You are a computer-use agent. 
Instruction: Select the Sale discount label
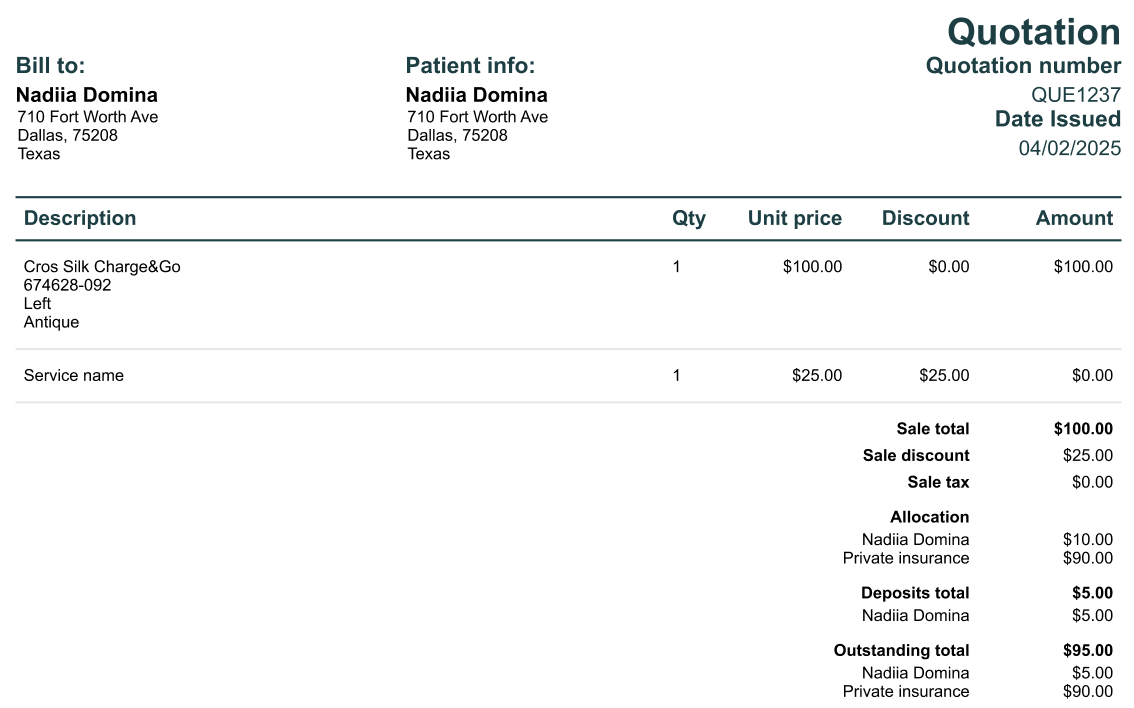click(x=916, y=456)
